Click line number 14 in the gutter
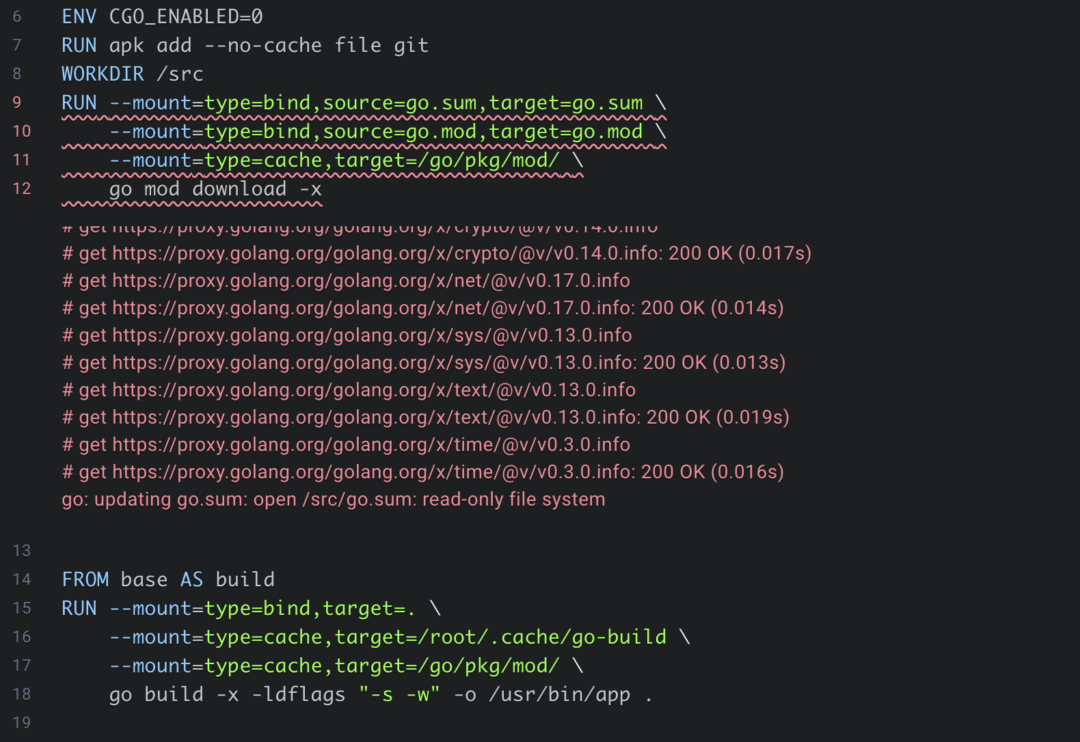 (x=21, y=579)
